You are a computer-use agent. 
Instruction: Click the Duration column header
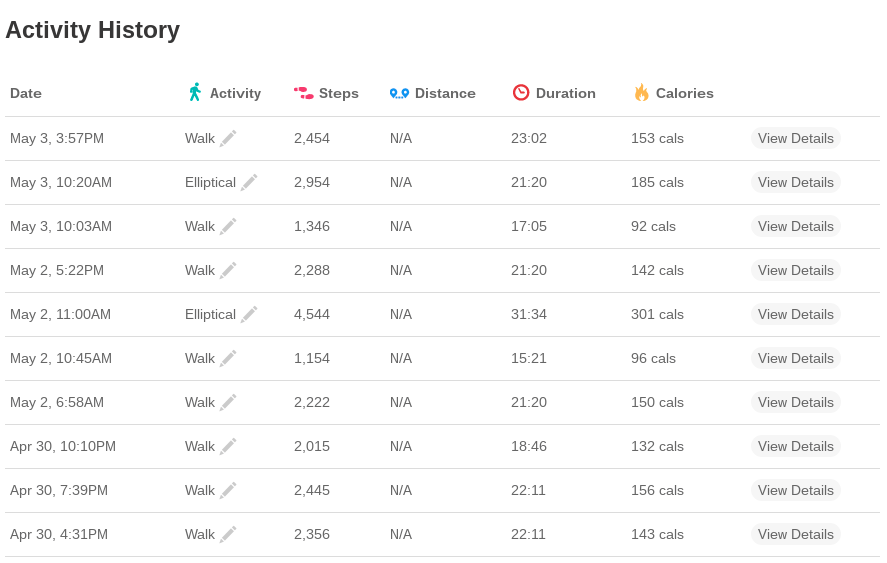tap(565, 93)
